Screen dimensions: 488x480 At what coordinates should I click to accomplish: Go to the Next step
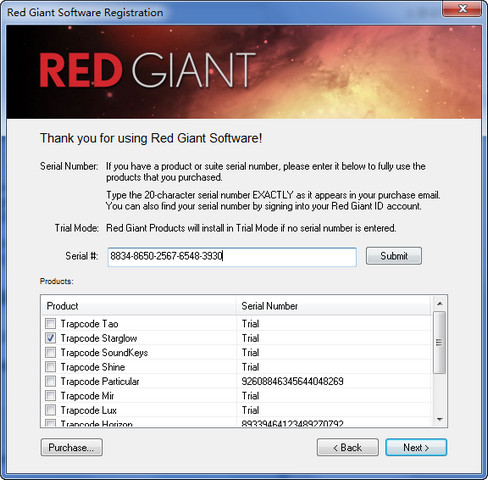click(416, 447)
